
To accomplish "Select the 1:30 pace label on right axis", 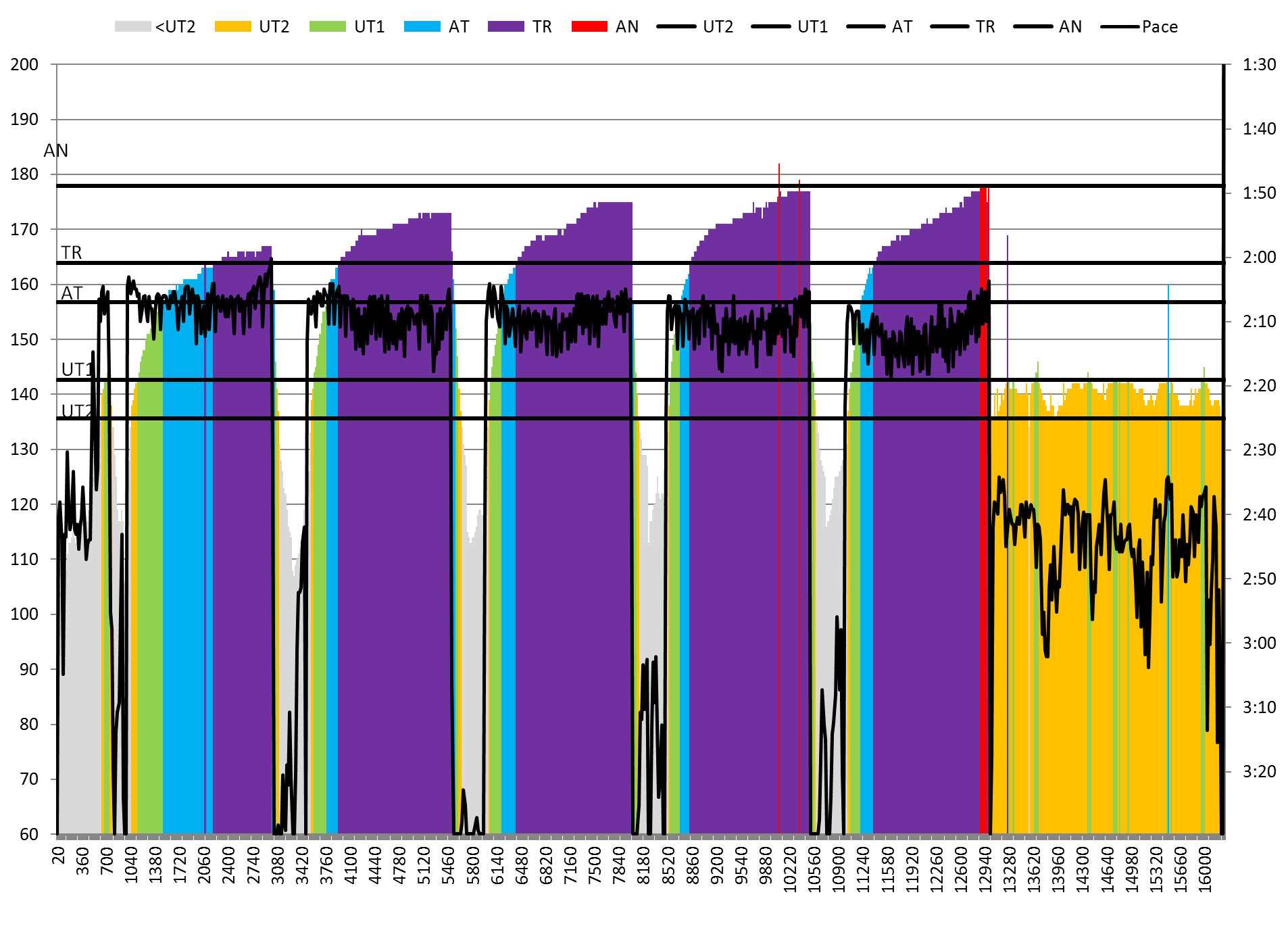I will point(1259,65).
